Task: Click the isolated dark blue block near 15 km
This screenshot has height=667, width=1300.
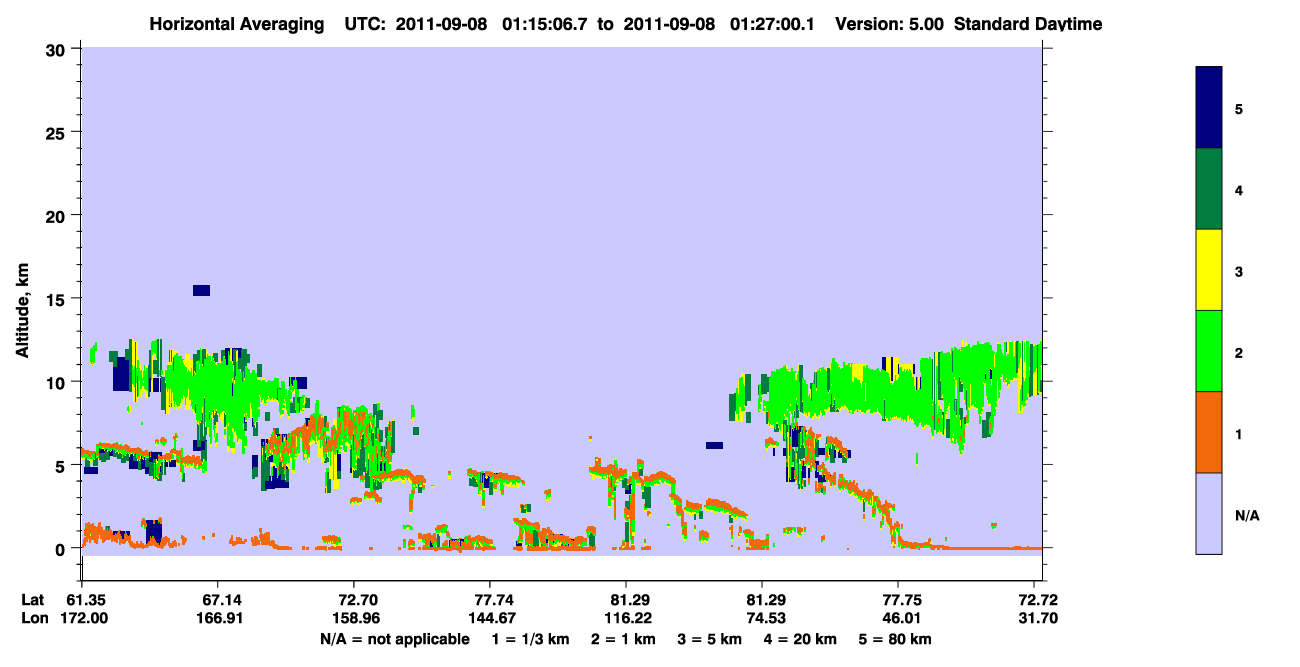Action: coord(201,290)
